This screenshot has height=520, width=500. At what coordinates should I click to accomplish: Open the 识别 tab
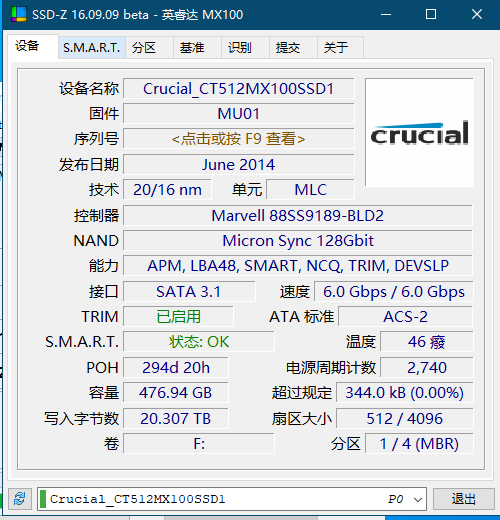(x=245, y=48)
